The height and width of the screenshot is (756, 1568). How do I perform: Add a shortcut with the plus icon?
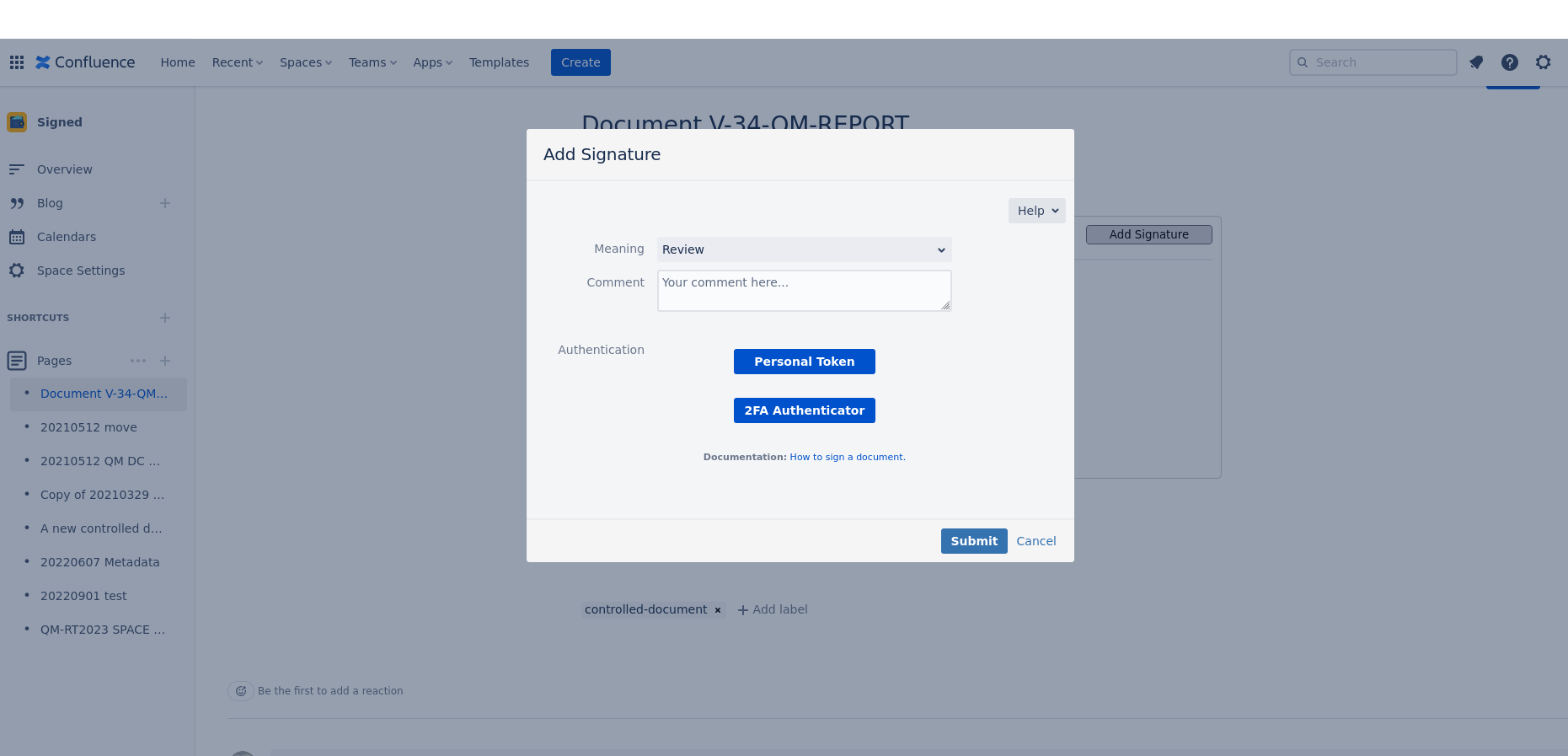click(165, 318)
